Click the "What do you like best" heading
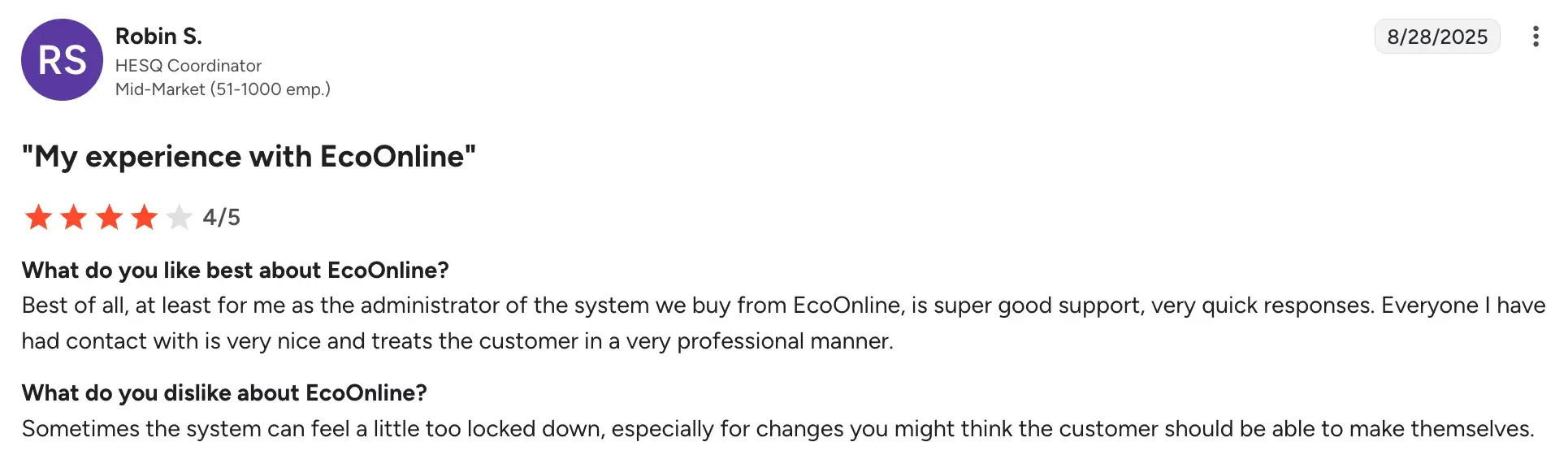This screenshot has width=1568, height=468. click(x=235, y=270)
